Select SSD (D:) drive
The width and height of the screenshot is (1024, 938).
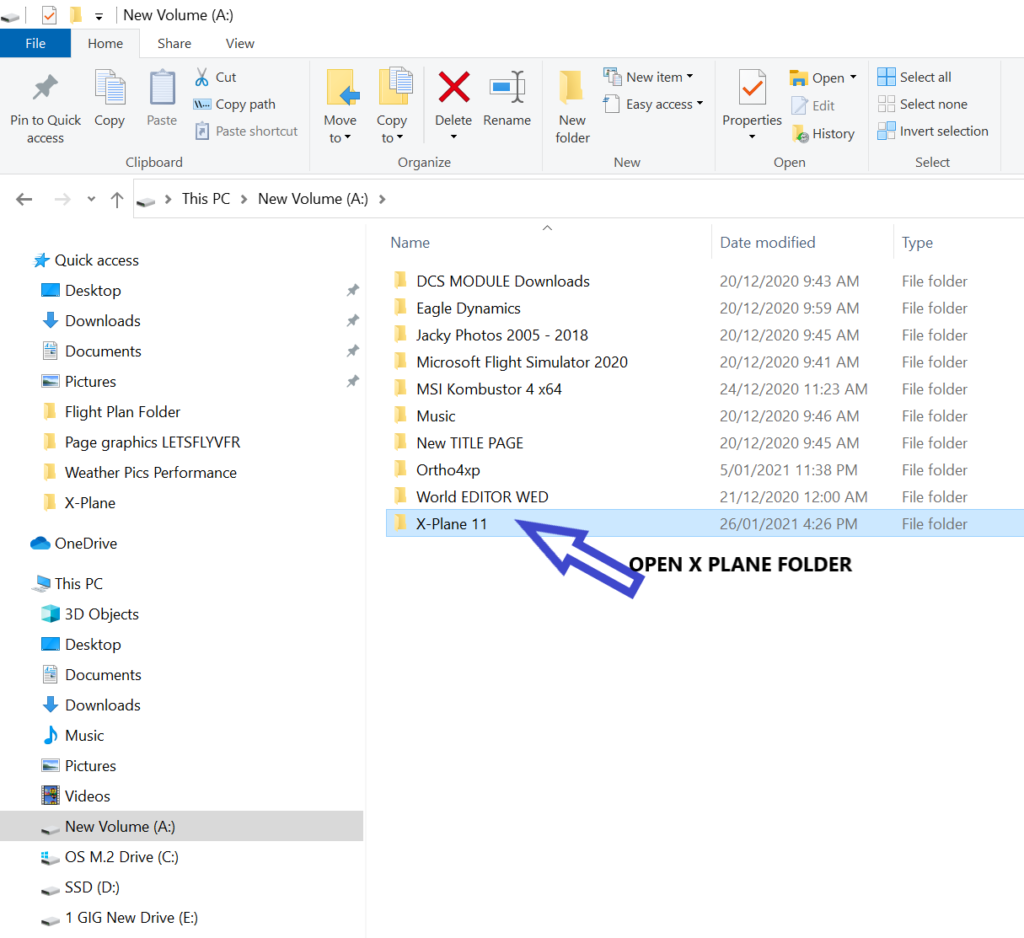click(x=80, y=887)
